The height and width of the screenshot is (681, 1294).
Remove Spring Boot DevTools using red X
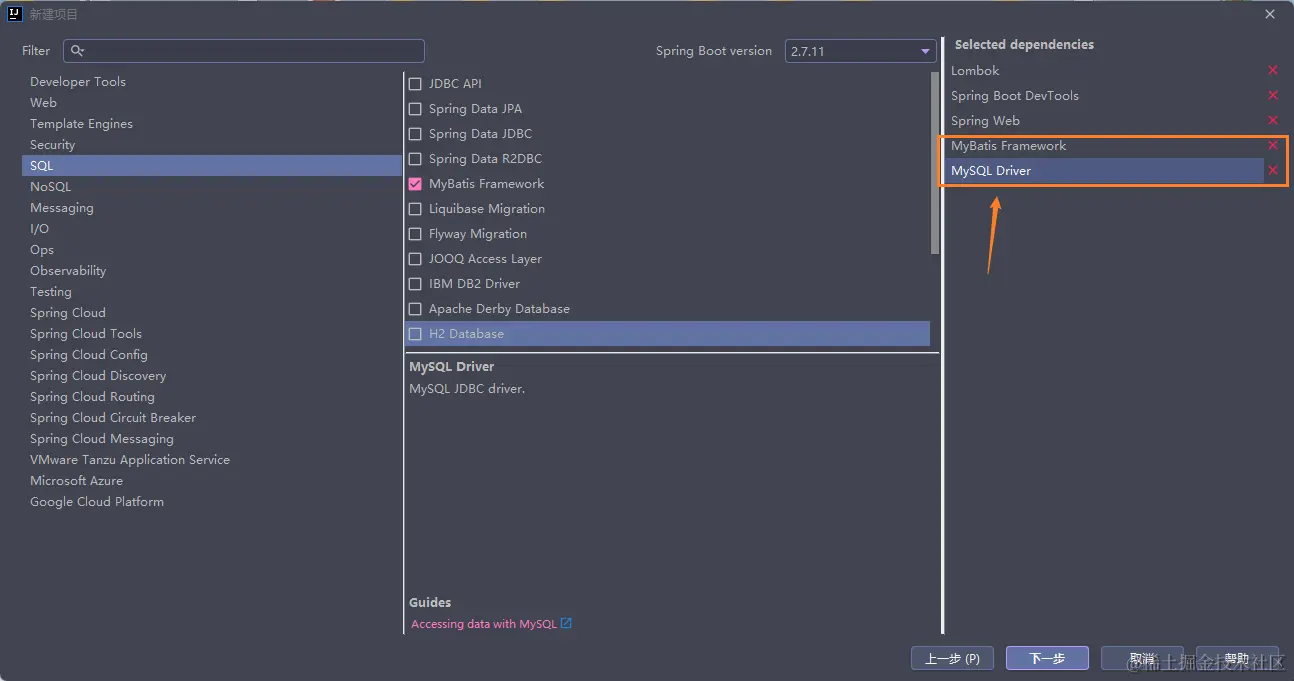[1273, 95]
